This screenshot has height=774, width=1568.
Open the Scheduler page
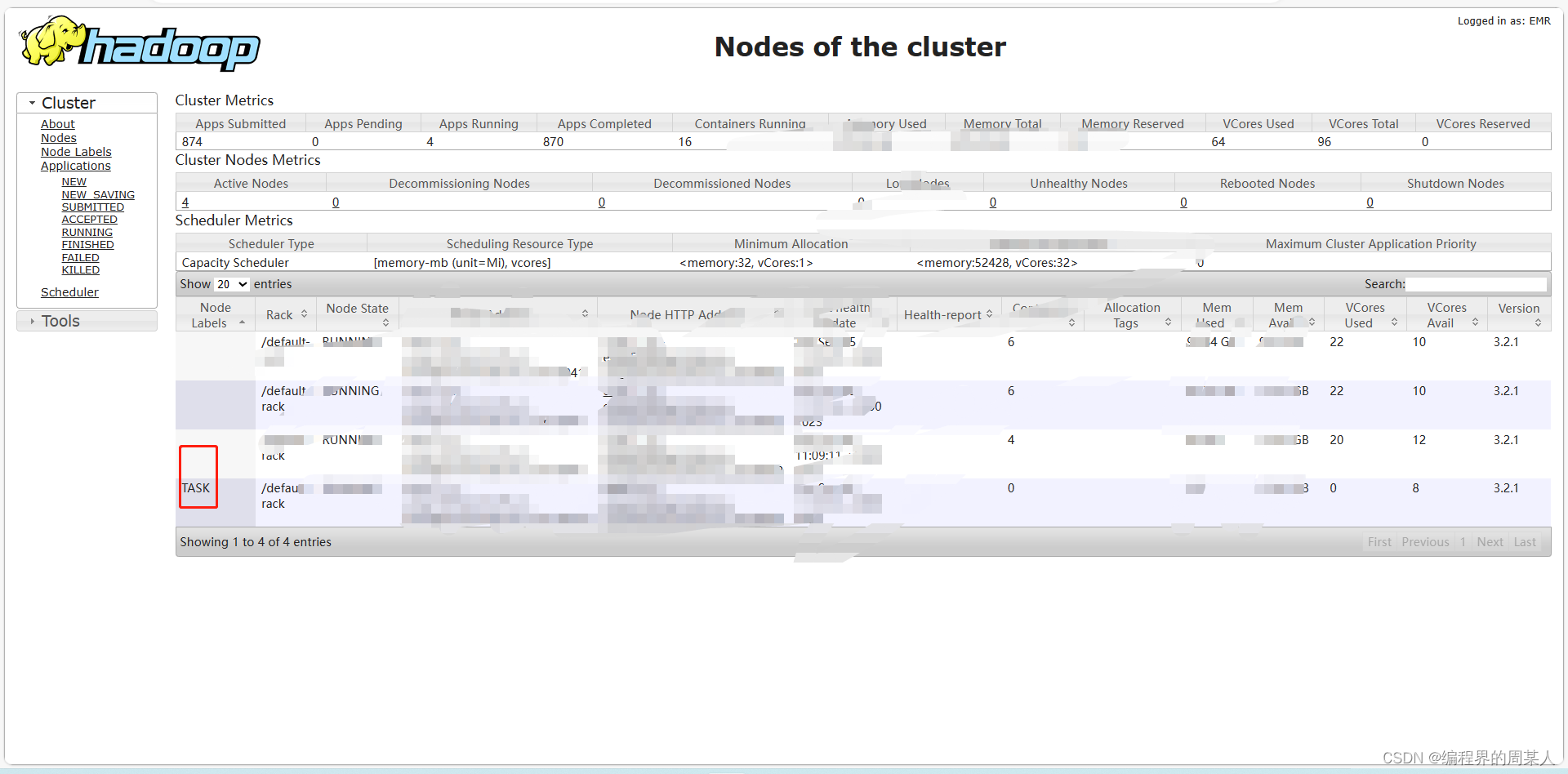click(x=69, y=291)
